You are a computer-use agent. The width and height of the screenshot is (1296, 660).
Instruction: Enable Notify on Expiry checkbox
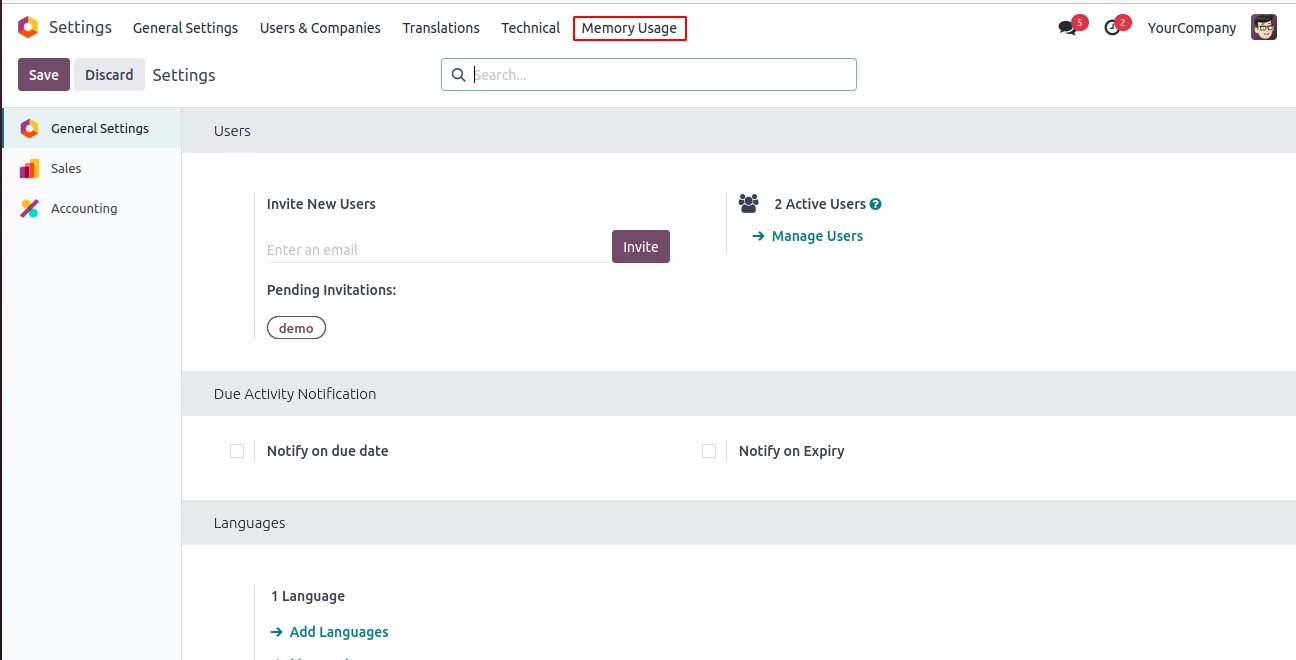click(709, 451)
